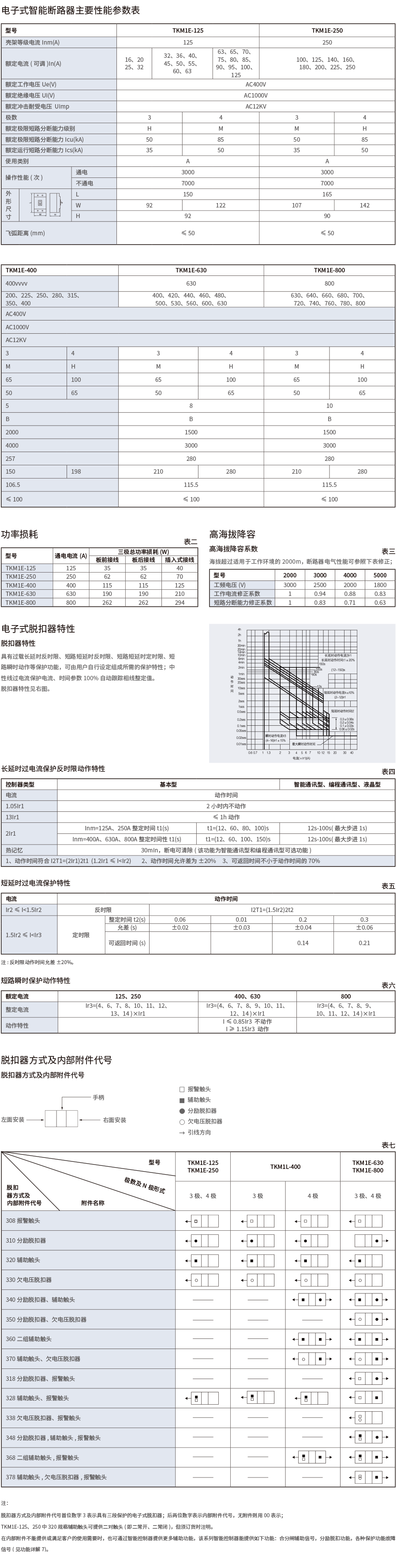
Task: Click the 手柄 label
Action: coord(98,1097)
